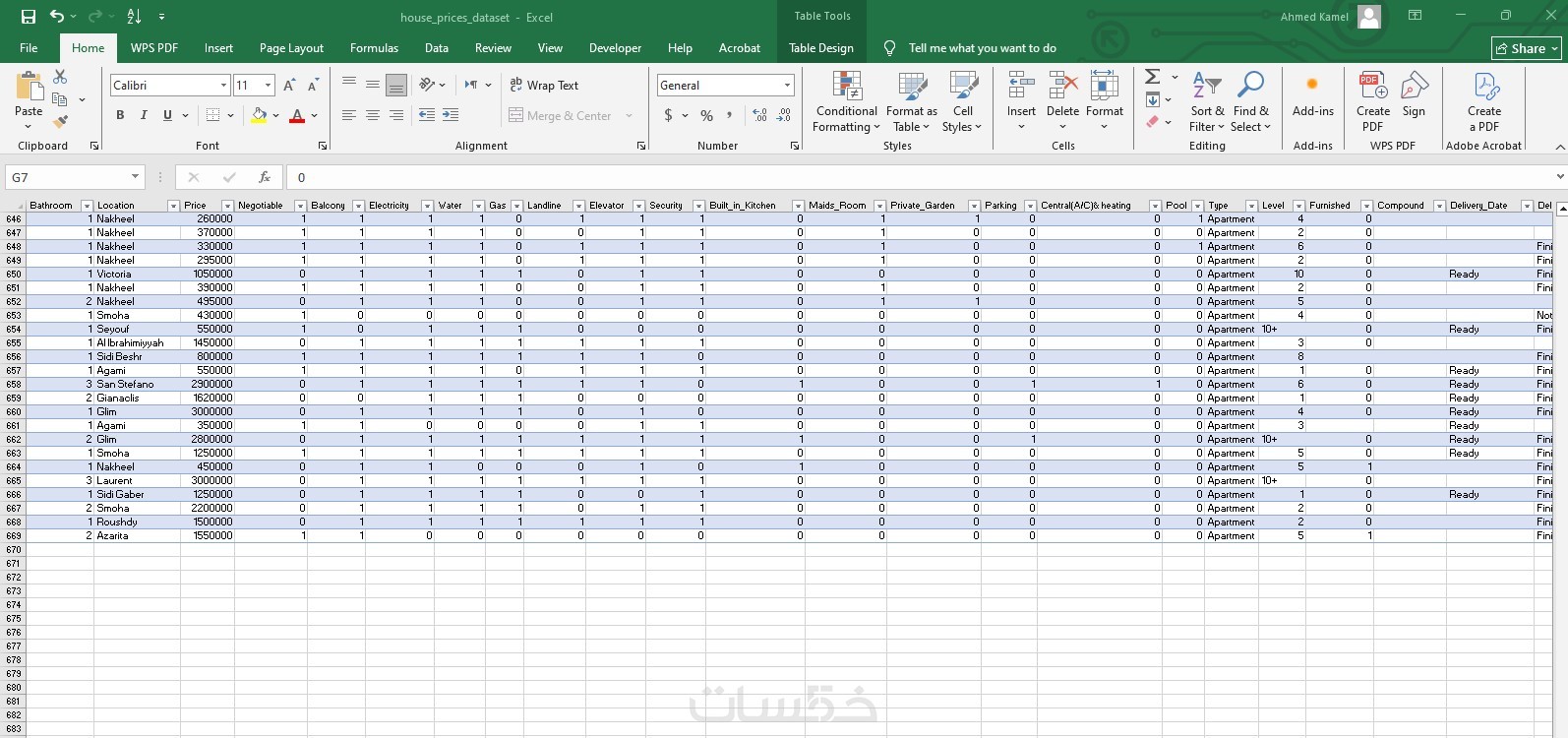The width and height of the screenshot is (1568, 738).
Task: Click the lightbulb Tell me icon
Action: pyautogui.click(x=889, y=48)
